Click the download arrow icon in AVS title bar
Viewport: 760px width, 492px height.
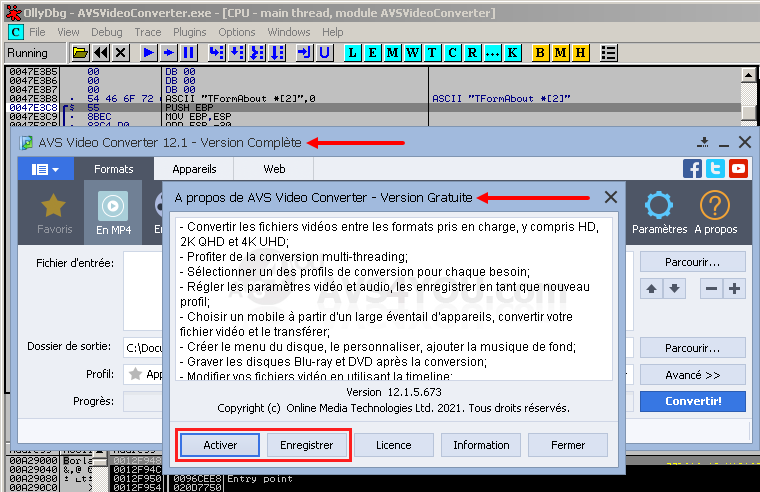pyautogui.click(x=703, y=143)
